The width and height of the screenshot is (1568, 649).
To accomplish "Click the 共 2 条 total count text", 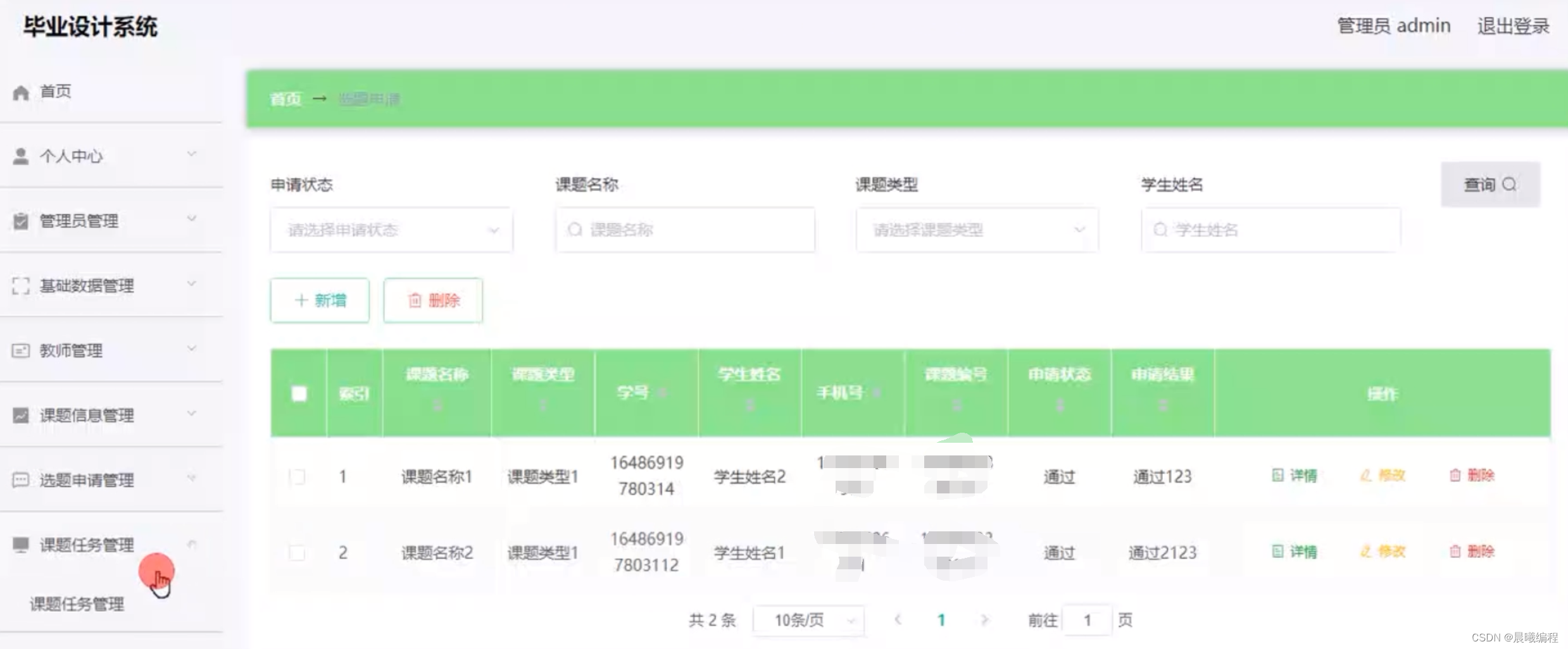I will coord(712,620).
